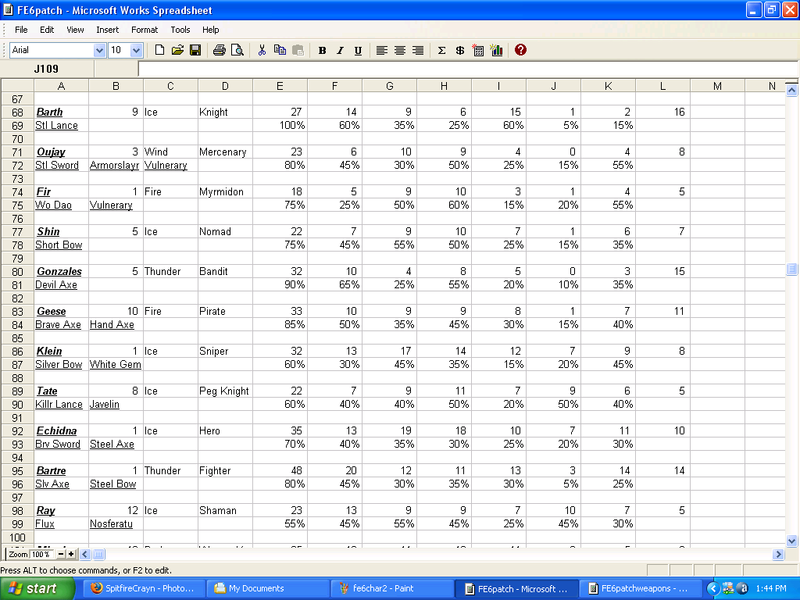Create a new chart with the chart icon
The width and height of the screenshot is (800, 600).
coord(496,50)
